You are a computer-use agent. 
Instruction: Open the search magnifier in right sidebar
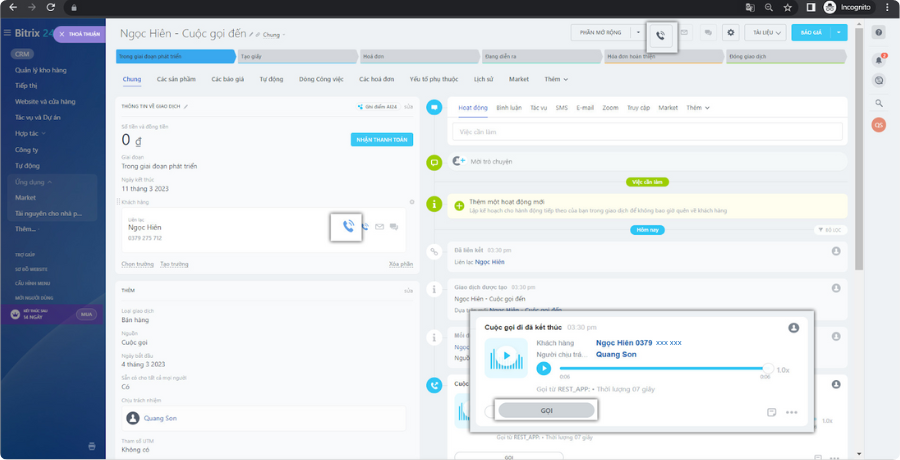[879, 103]
